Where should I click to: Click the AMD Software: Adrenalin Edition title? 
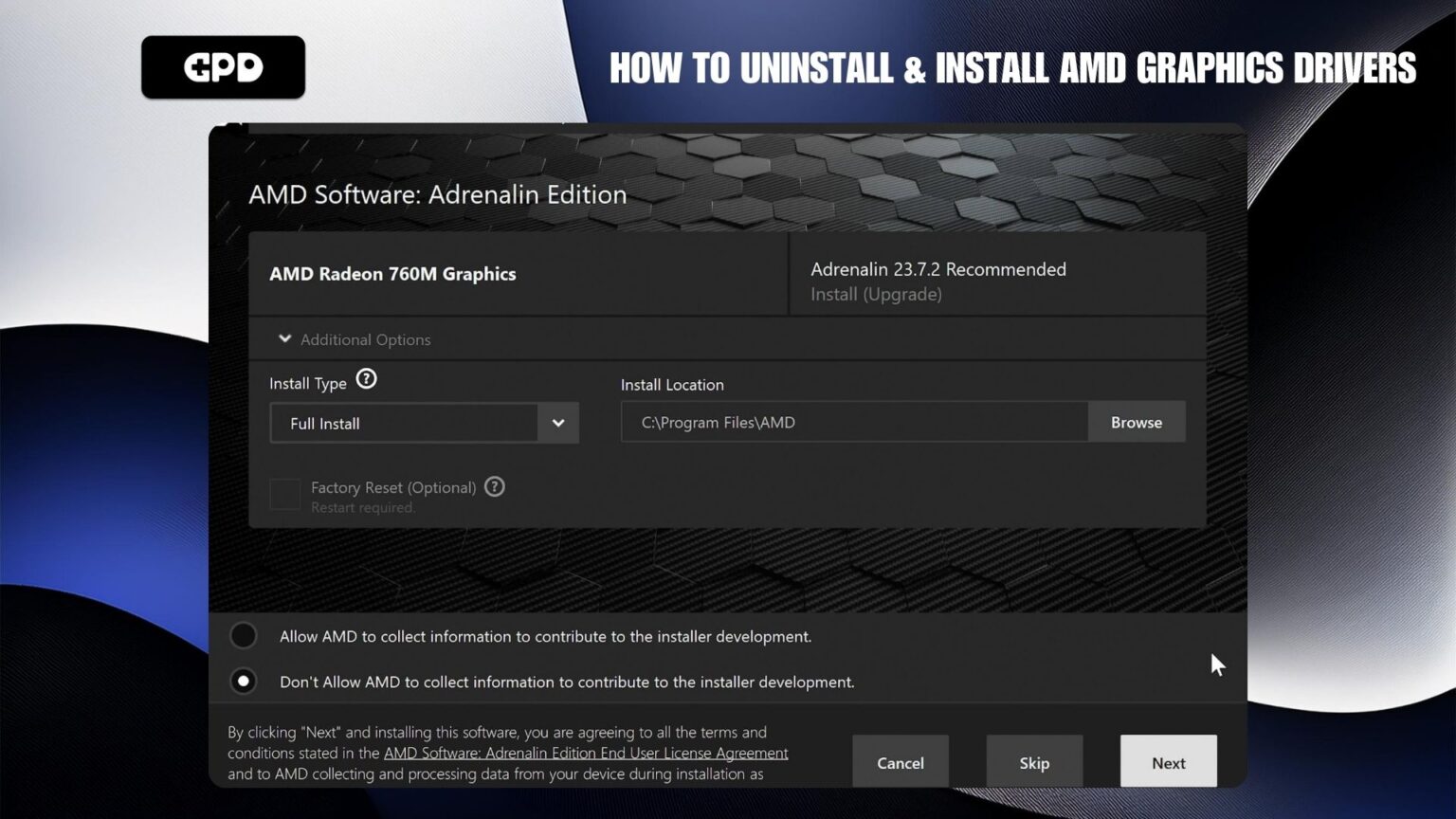coord(437,194)
